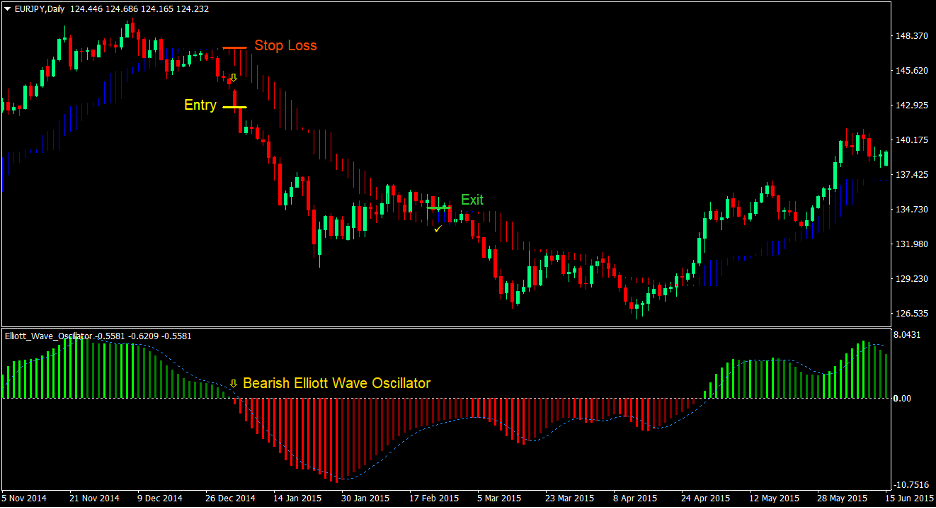Image resolution: width=936 pixels, height=508 pixels.
Task: Click the 24 Apr 2015 date label
Action: click(x=706, y=498)
